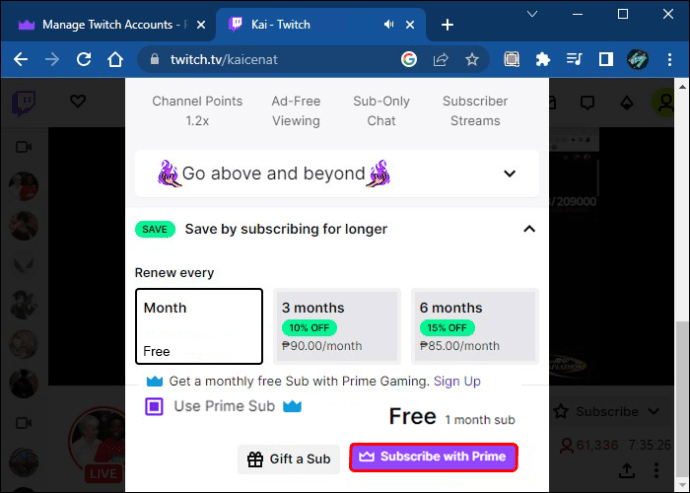
Task: Open the tab search chevron
Action: tap(532, 15)
